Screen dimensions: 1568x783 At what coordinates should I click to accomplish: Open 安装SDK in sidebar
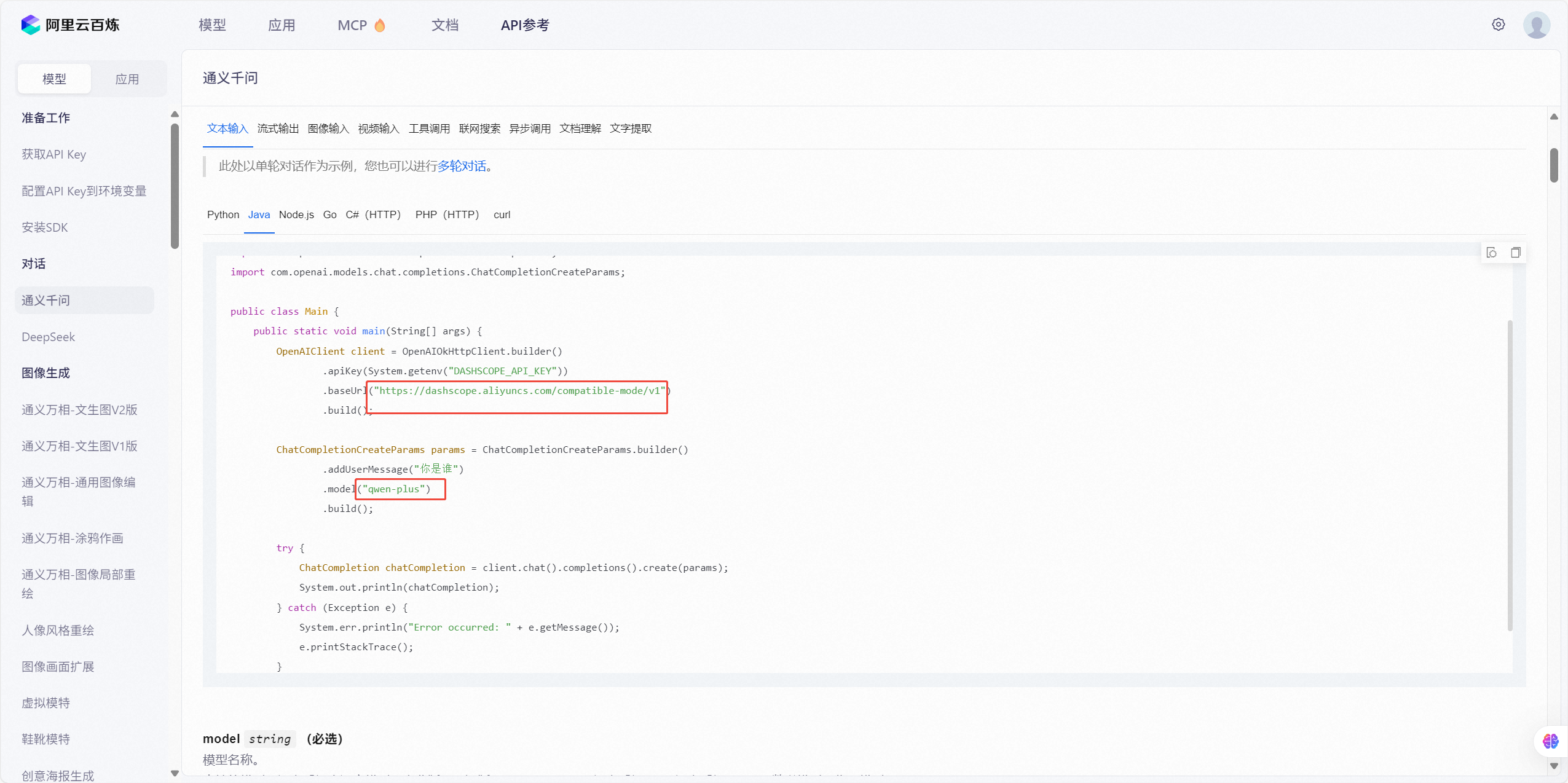coord(45,227)
